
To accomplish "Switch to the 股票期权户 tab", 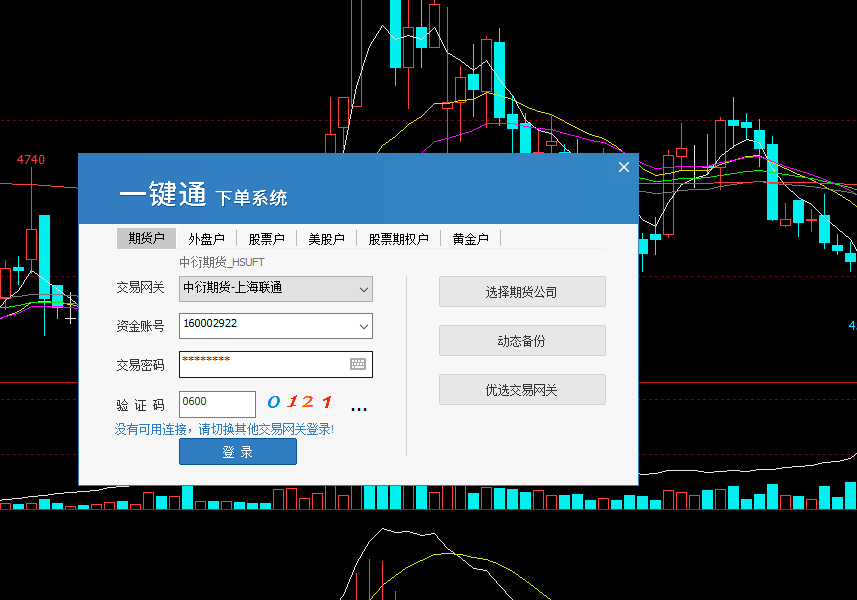I will (x=398, y=239).
